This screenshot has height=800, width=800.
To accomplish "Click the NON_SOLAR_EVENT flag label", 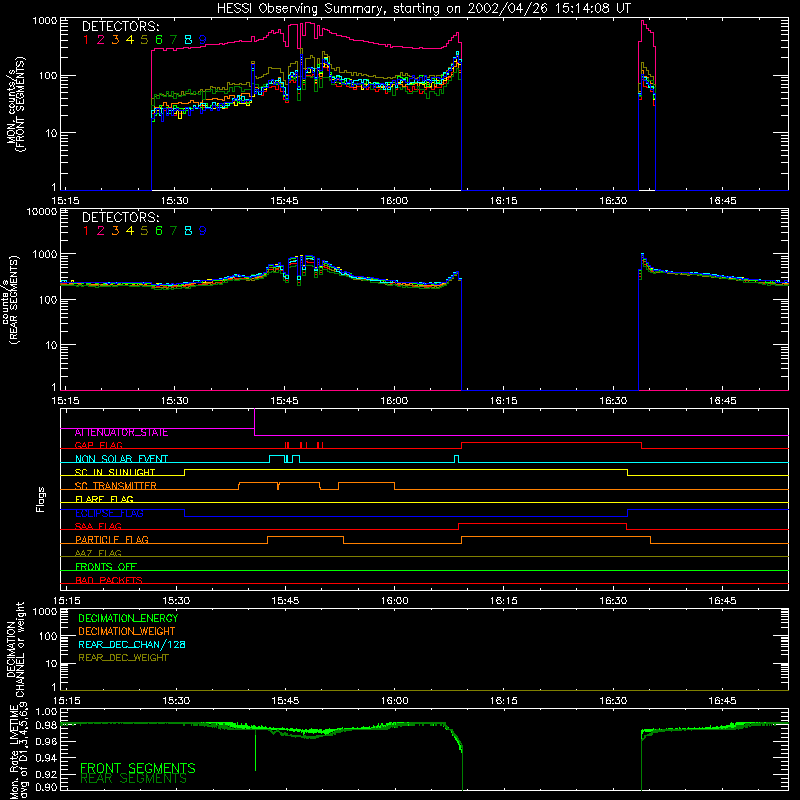I will [121, 459].
